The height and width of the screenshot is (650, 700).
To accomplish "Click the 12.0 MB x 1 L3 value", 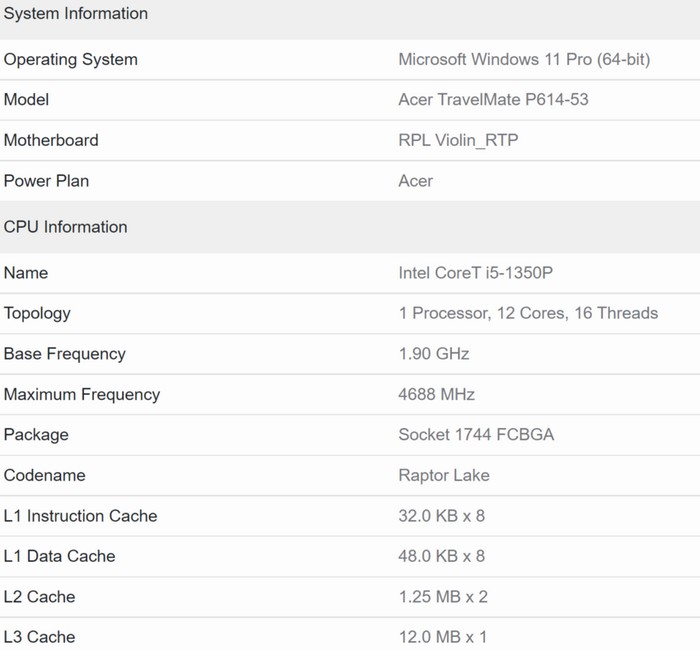I will tap(443, 637).
